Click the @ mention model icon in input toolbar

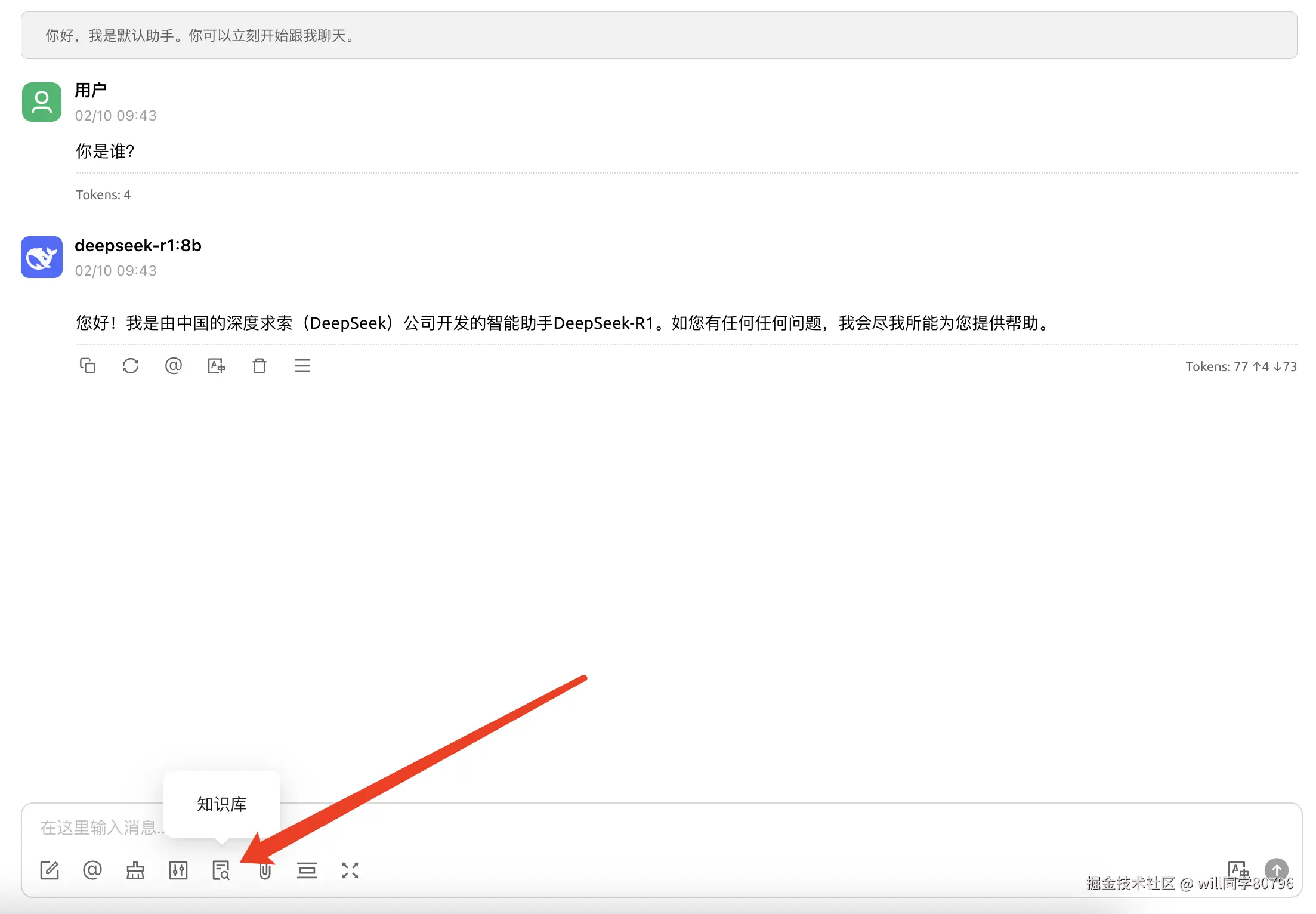pos(92,870)
